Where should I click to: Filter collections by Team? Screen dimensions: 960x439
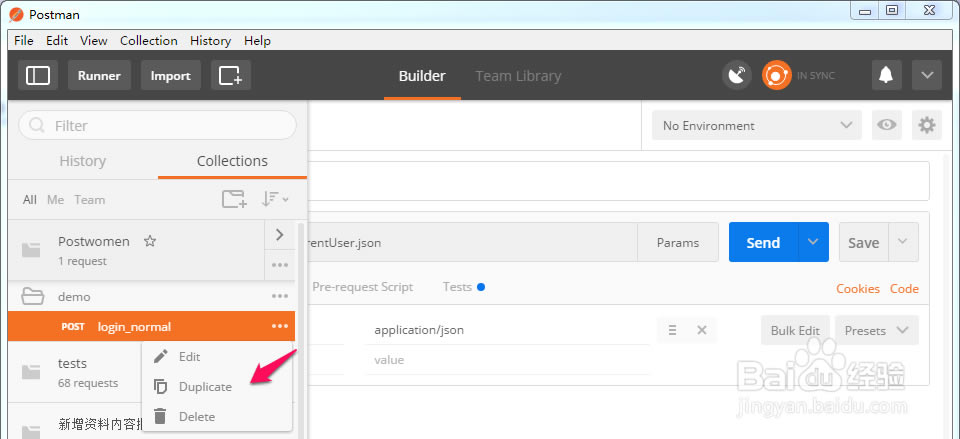[89, 200]
